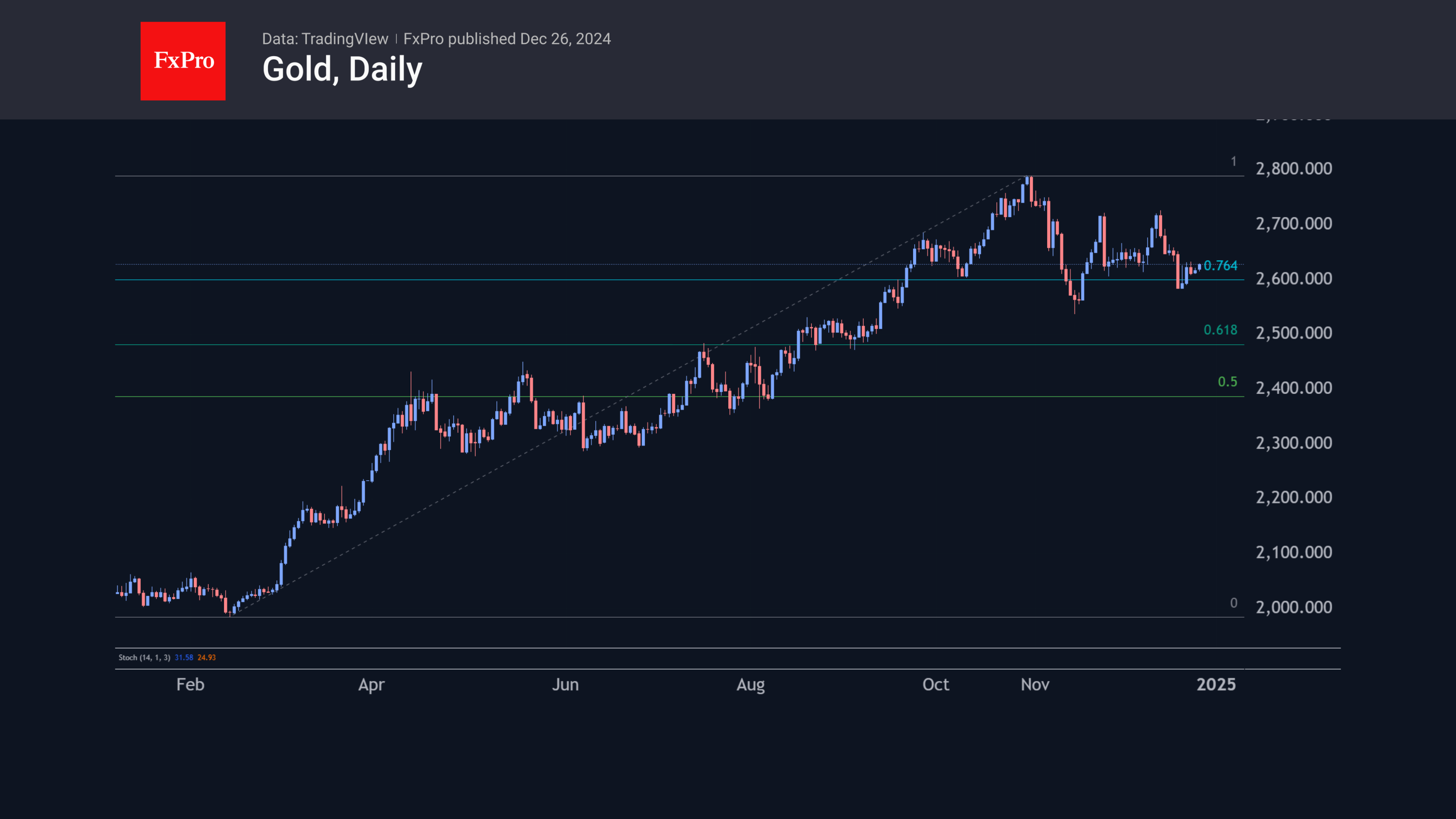The height and width of the screenshot is (819, 1456).
Task: Select the 0.764 Fibonacci level label
Action: click(1220, 266)
